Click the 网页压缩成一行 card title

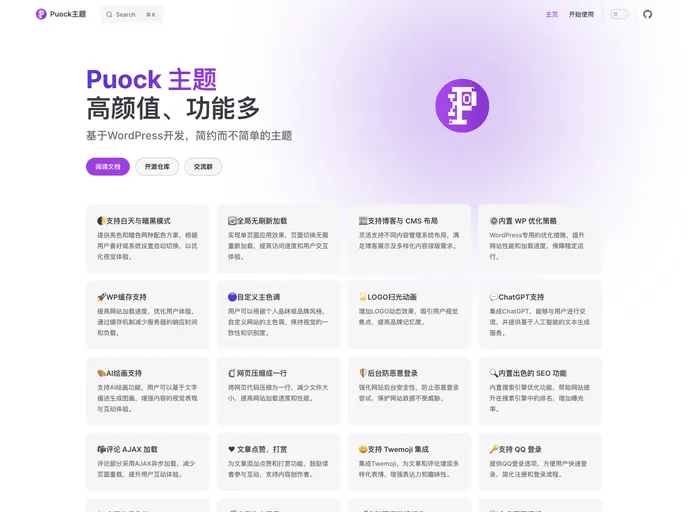pyautogui.click(x=262, y=373)
